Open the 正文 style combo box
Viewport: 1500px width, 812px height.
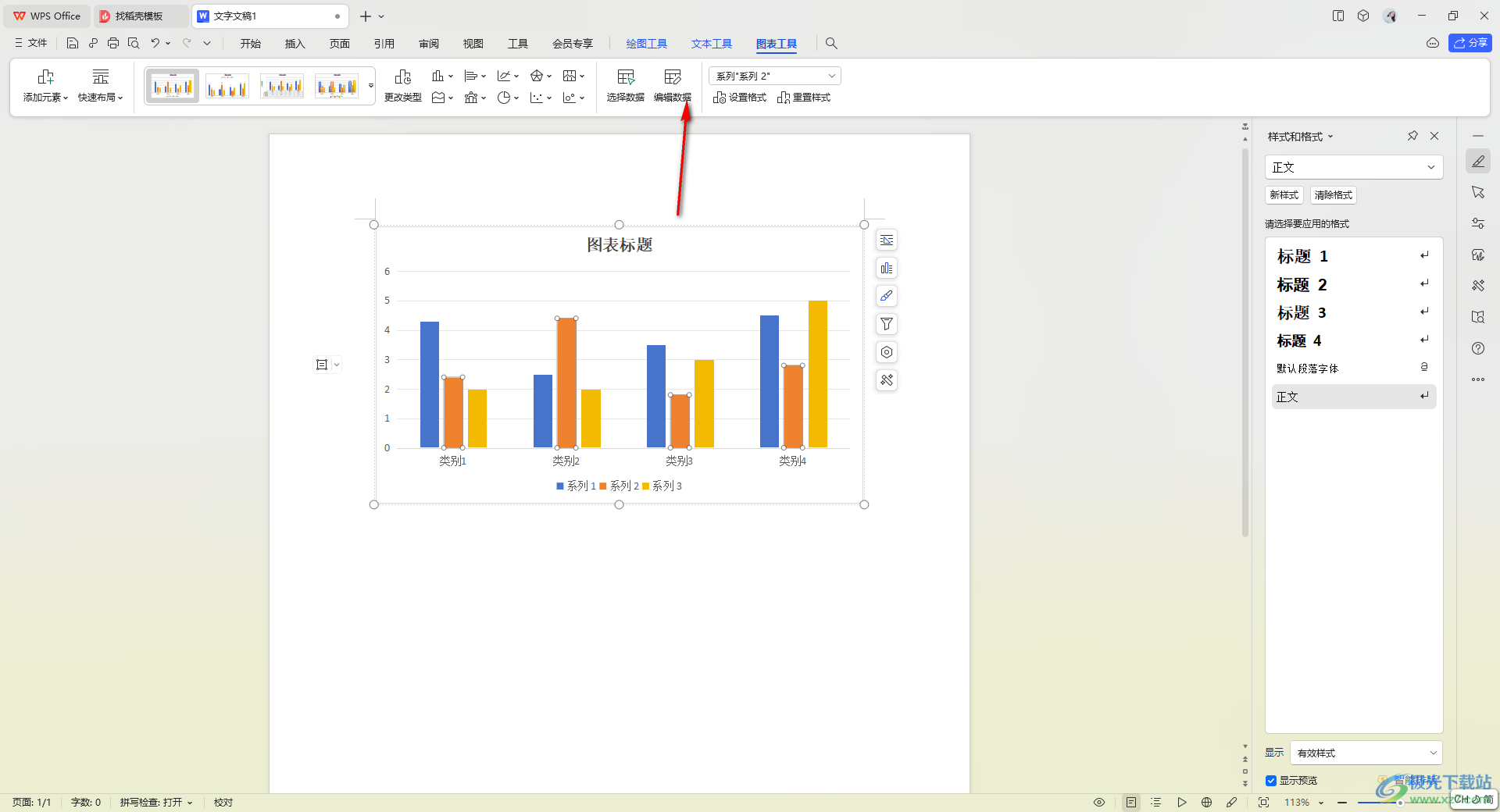(1354, 167)
